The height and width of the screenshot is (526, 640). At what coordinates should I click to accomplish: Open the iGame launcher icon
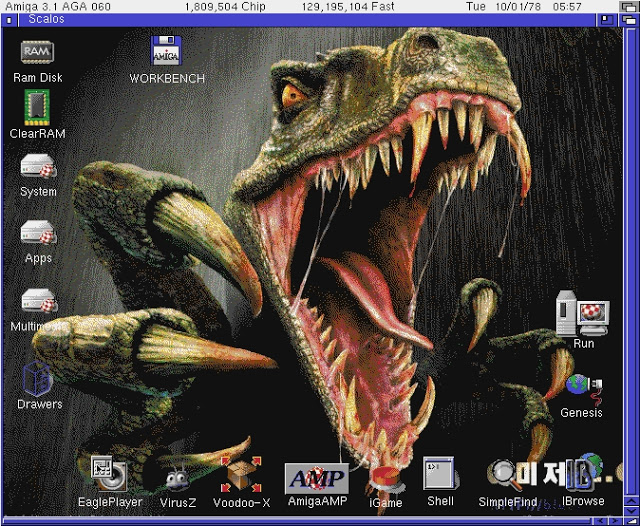tap(385, 481)
